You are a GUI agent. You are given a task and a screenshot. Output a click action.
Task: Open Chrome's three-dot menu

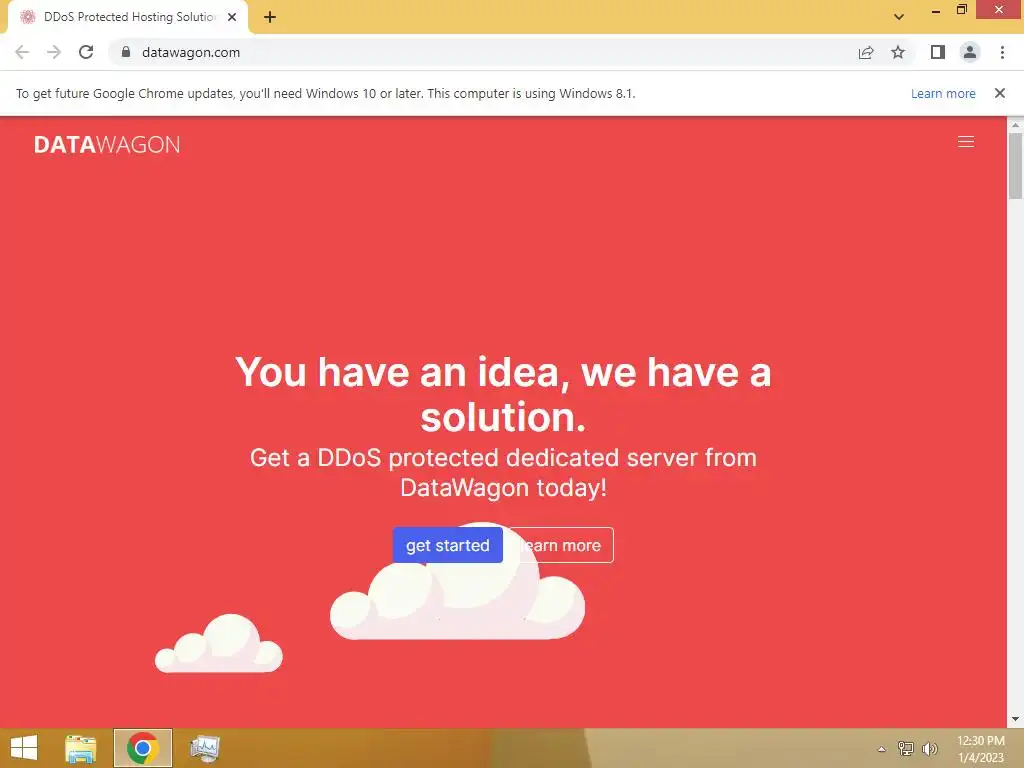tap(1002, 52)
